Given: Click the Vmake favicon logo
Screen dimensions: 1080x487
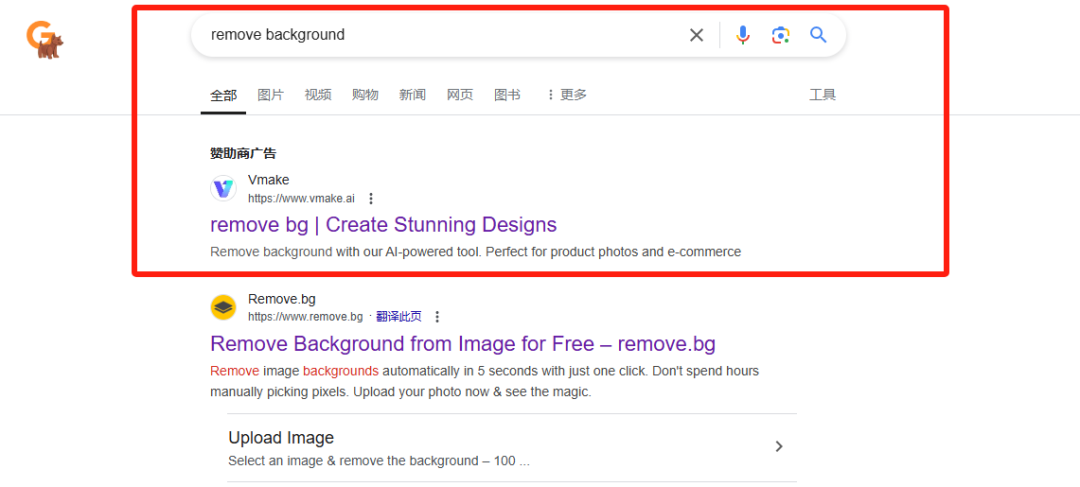Looking at the screenshot, I should pos(223,189).
